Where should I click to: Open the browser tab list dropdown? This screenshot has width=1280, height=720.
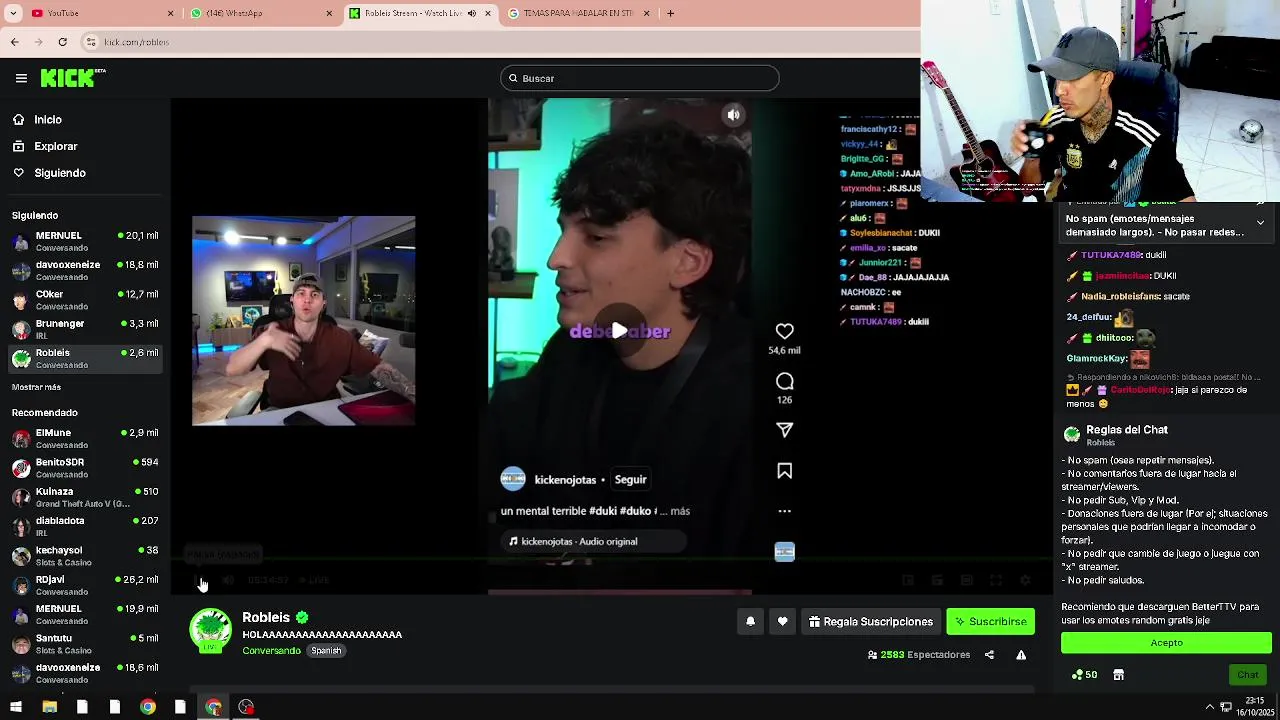(x=13, y=13)
